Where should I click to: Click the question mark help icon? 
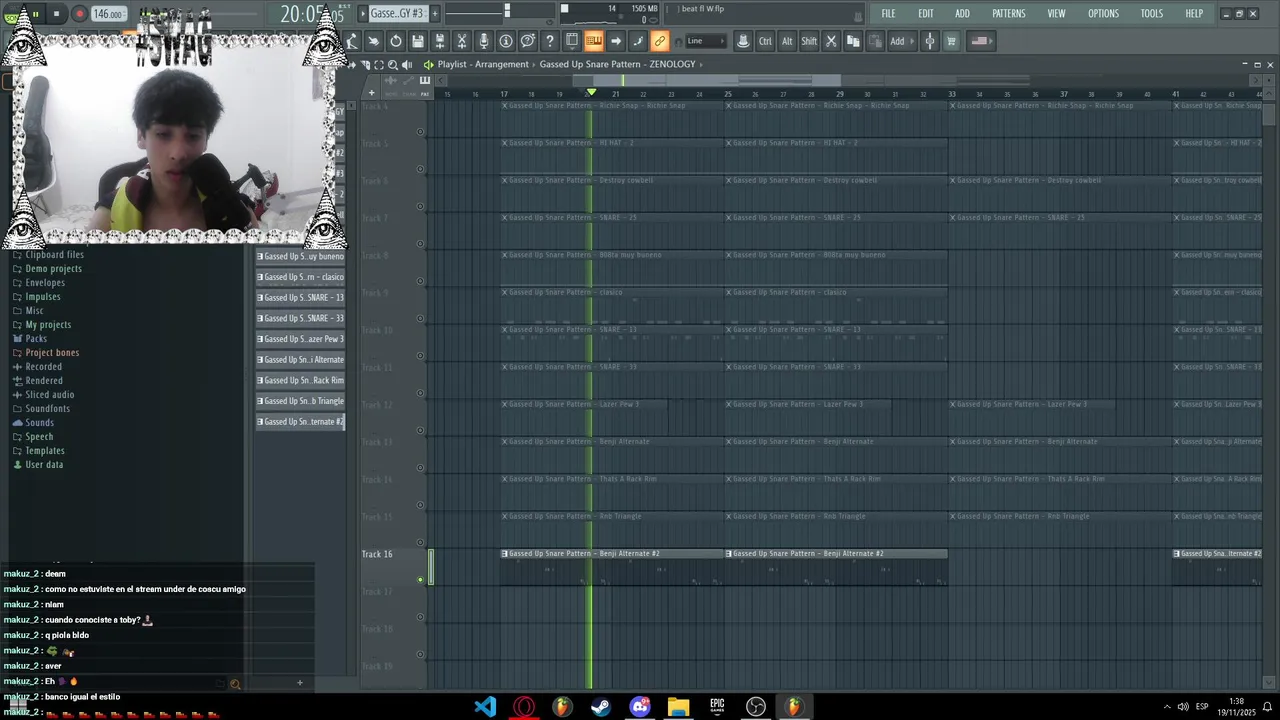pos(549,41)
